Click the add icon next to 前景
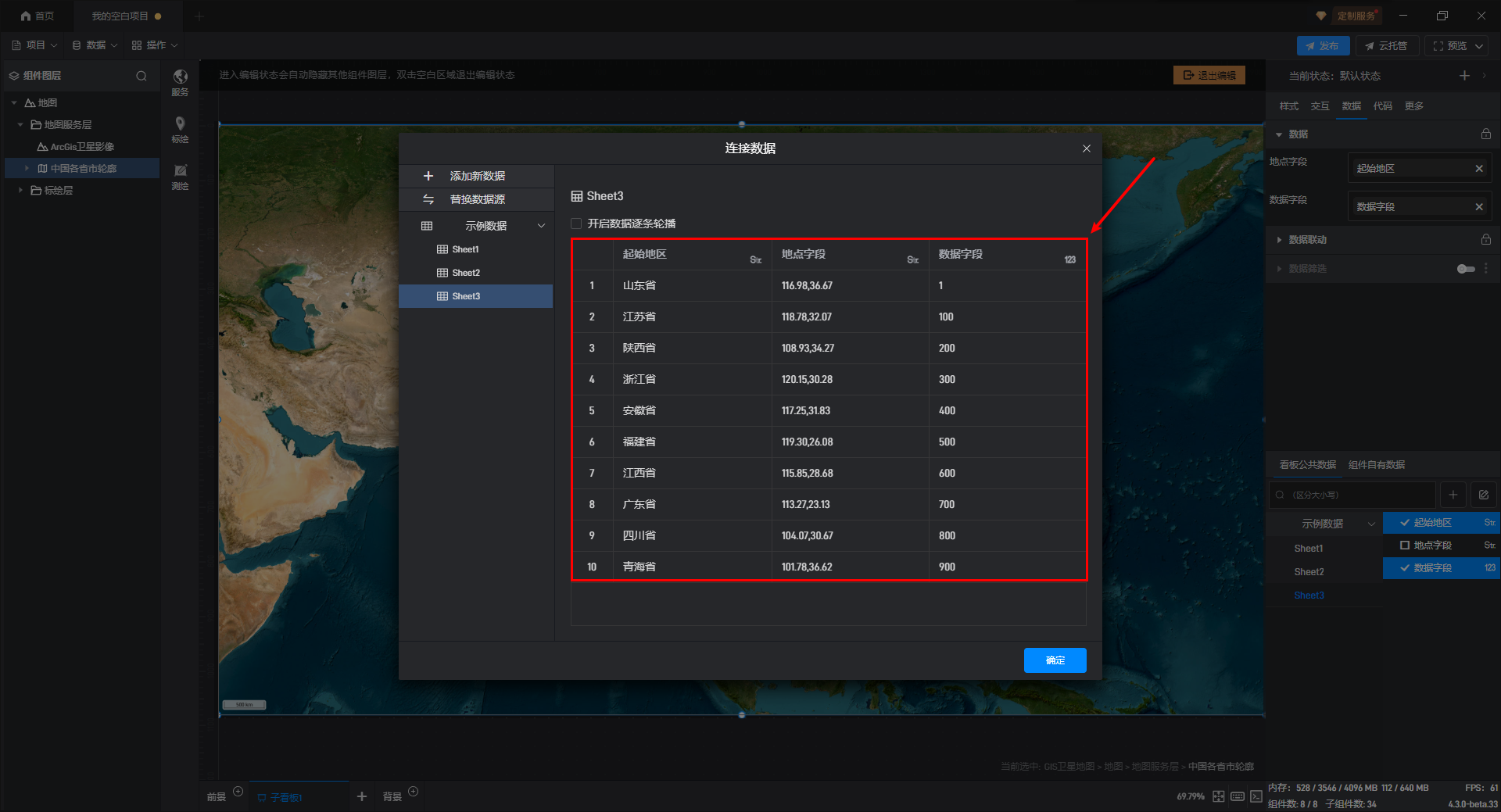Screen dimensions: 1501x812 tap(238, 792)
